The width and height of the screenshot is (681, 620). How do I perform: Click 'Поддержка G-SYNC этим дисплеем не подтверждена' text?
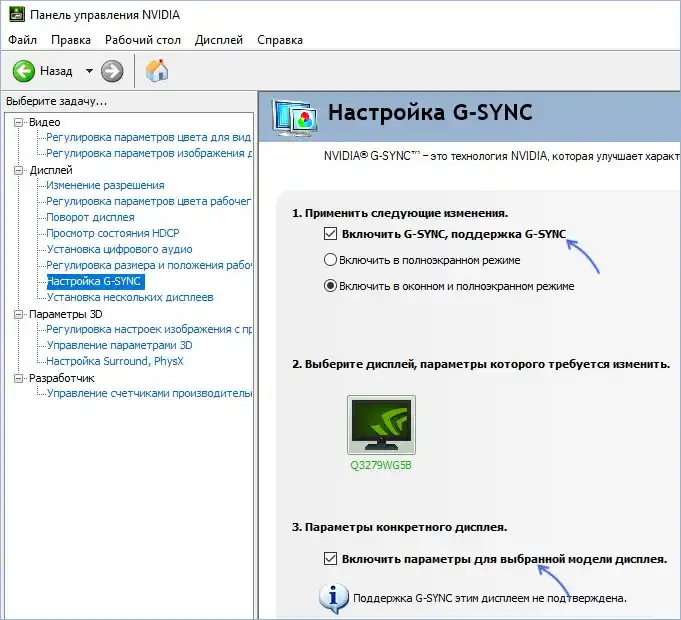pos(490,598)
